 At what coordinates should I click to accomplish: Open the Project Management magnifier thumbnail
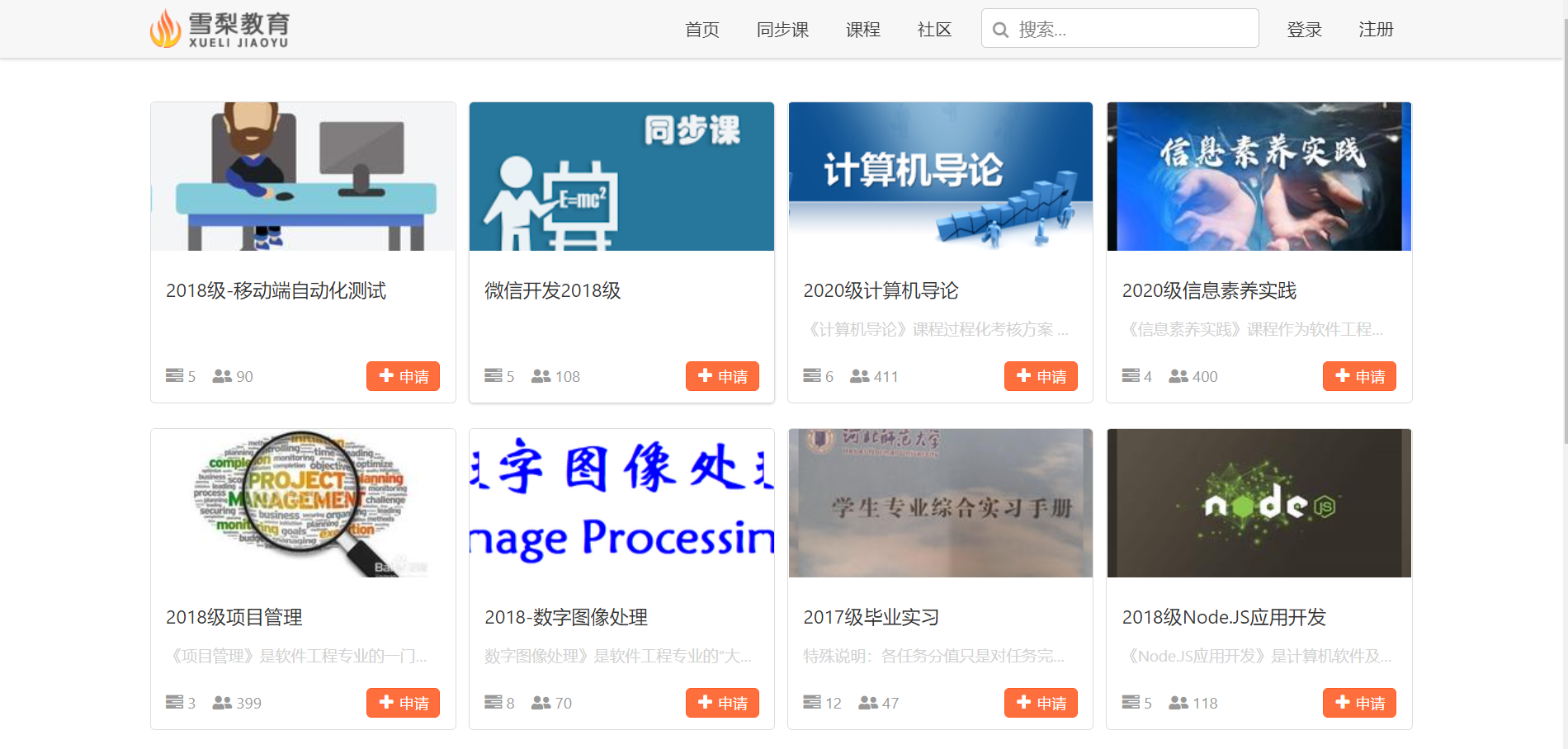click(303, 503)
